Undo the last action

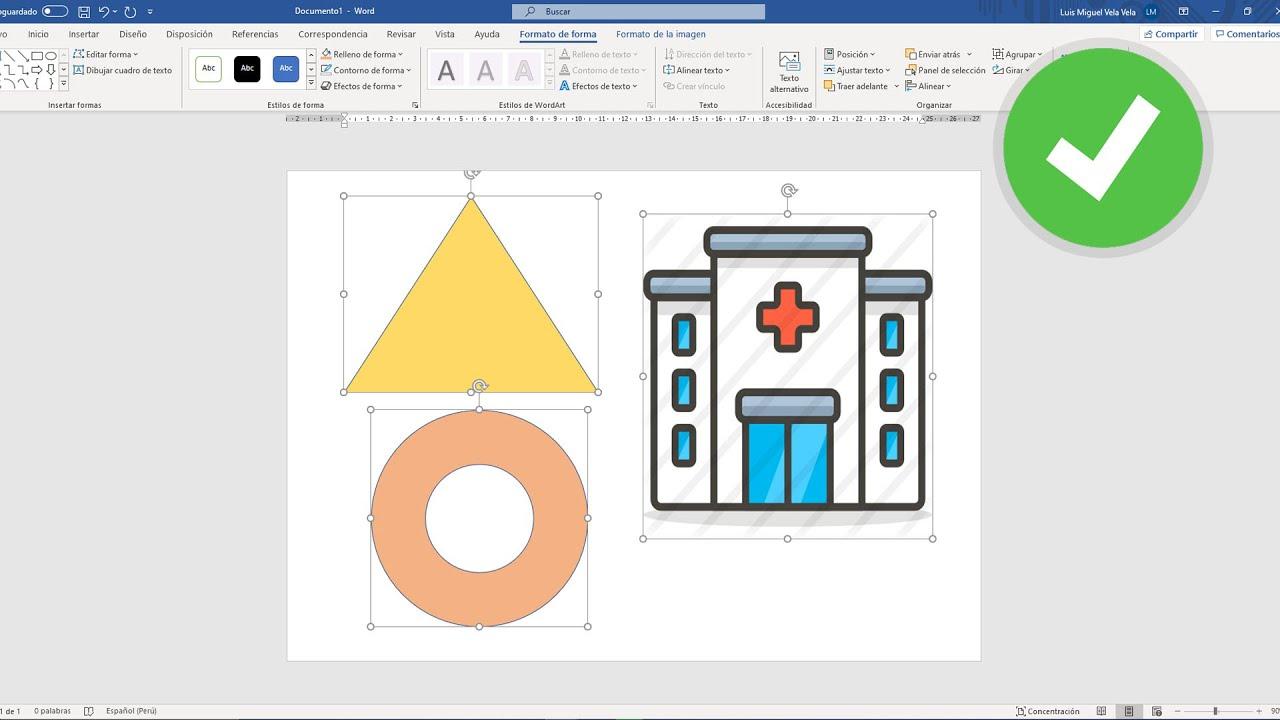(x=104, y=12)
